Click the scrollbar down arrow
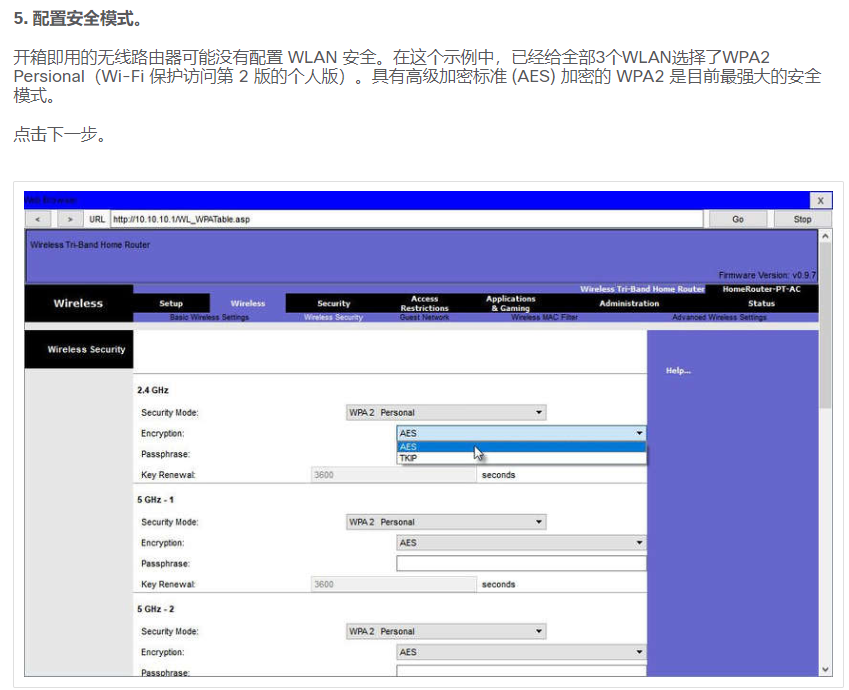 pyautogui.click(x=825, y=668)
